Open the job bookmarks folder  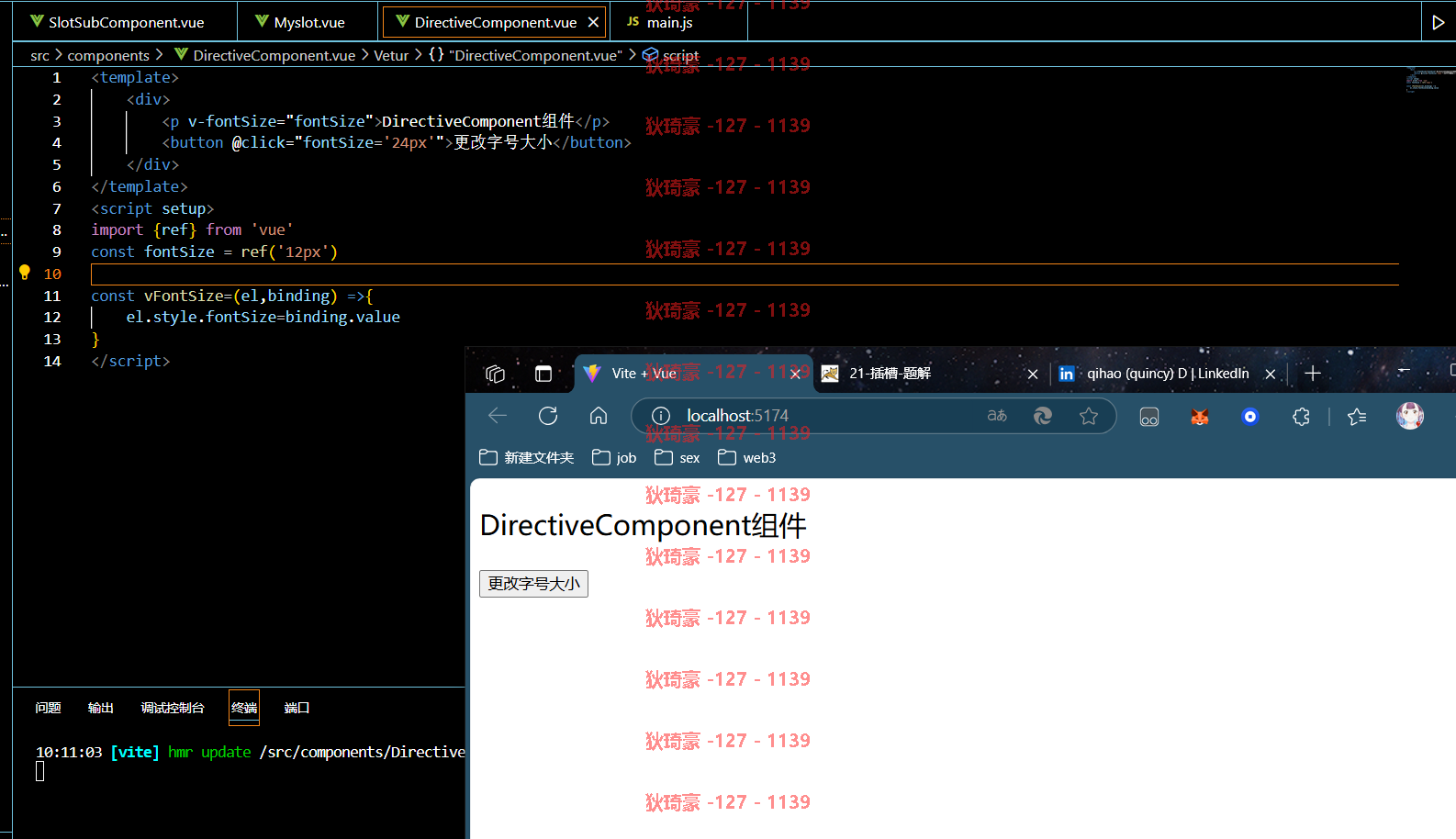(x=614, y=457)
